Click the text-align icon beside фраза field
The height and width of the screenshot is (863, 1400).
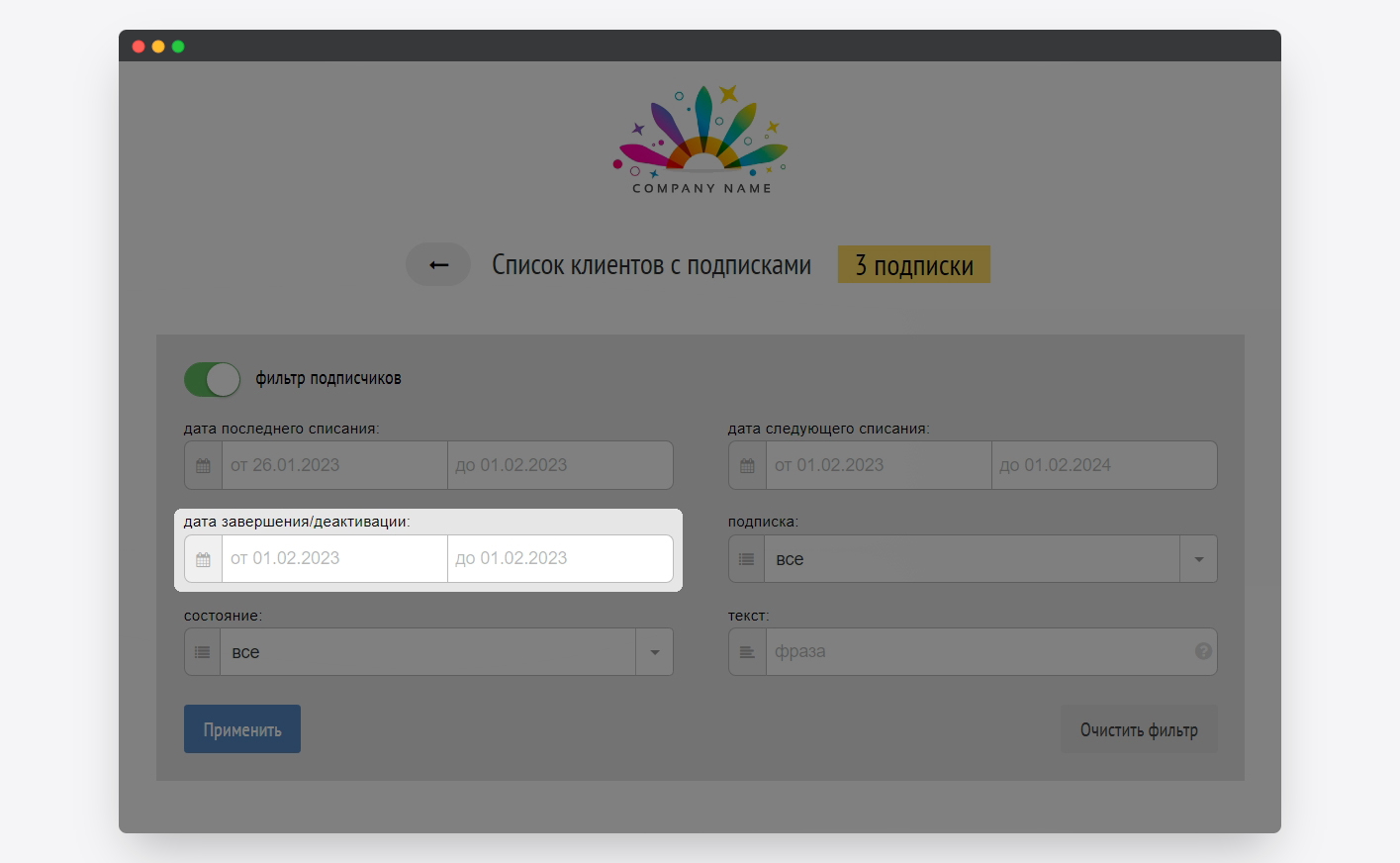[747, 652]
